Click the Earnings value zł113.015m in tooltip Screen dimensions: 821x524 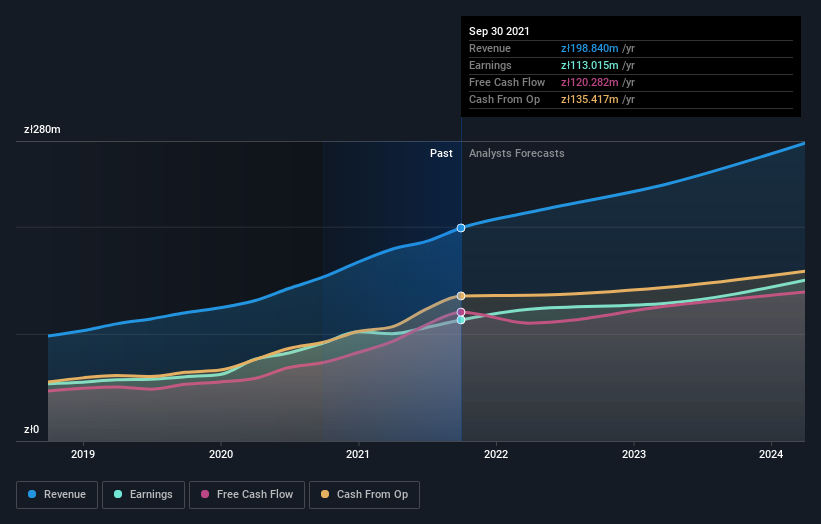590,65
